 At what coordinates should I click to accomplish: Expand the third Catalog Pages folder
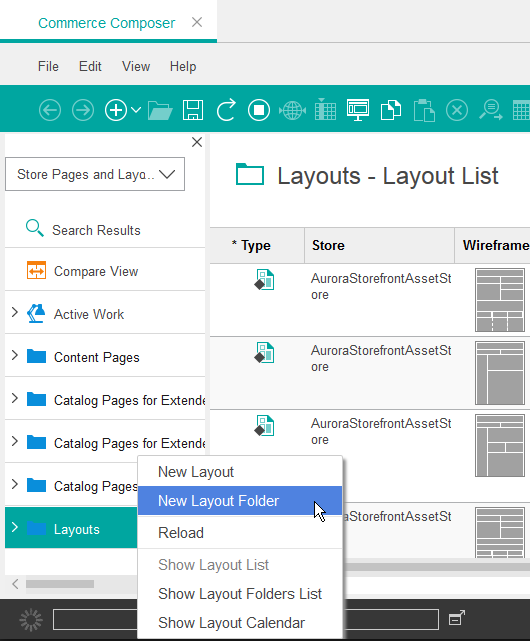tap(15, 484)
